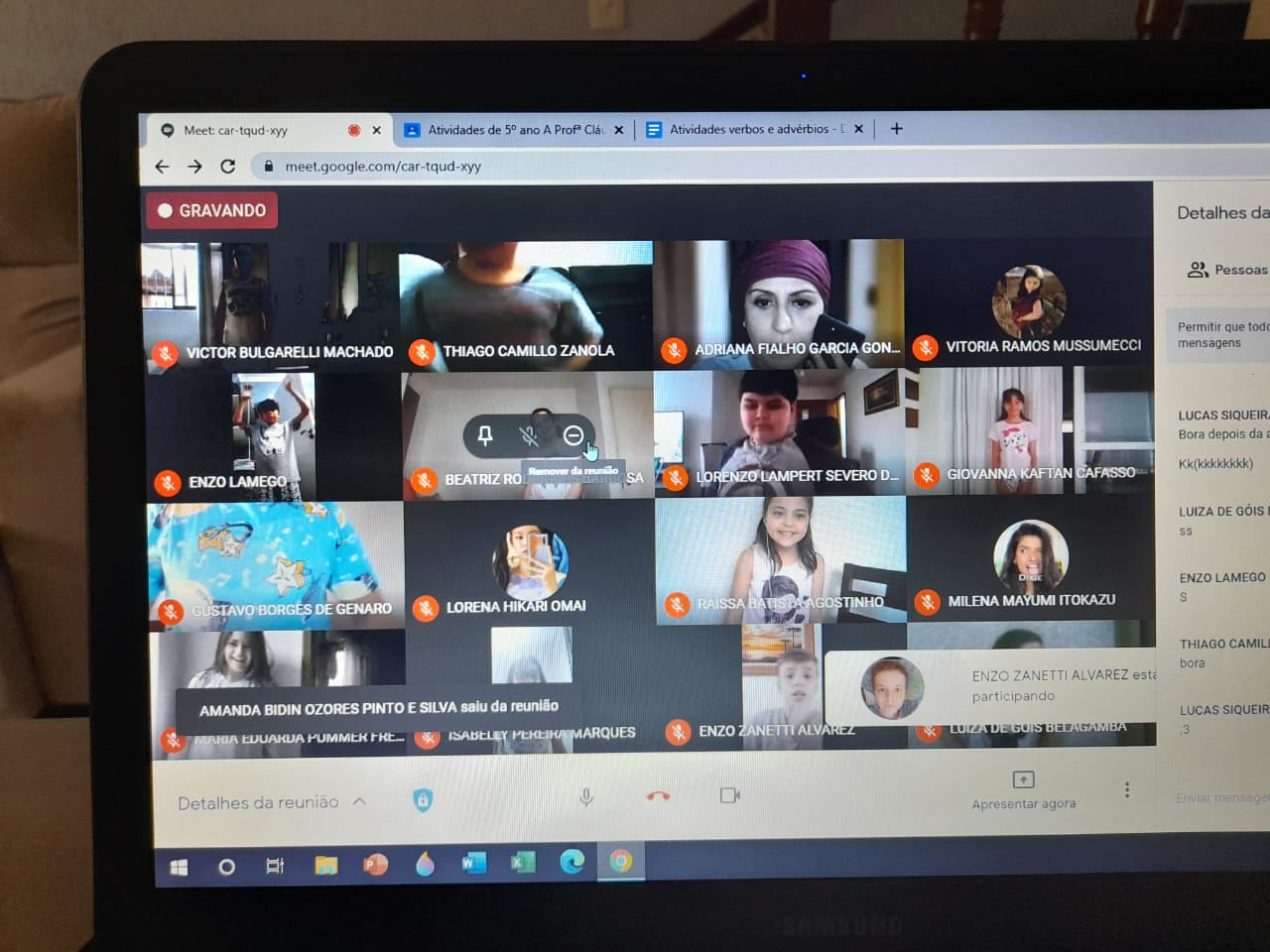
Task: Click Lorena Hikari Omai avatar
Action: click(x=531, y=561)
